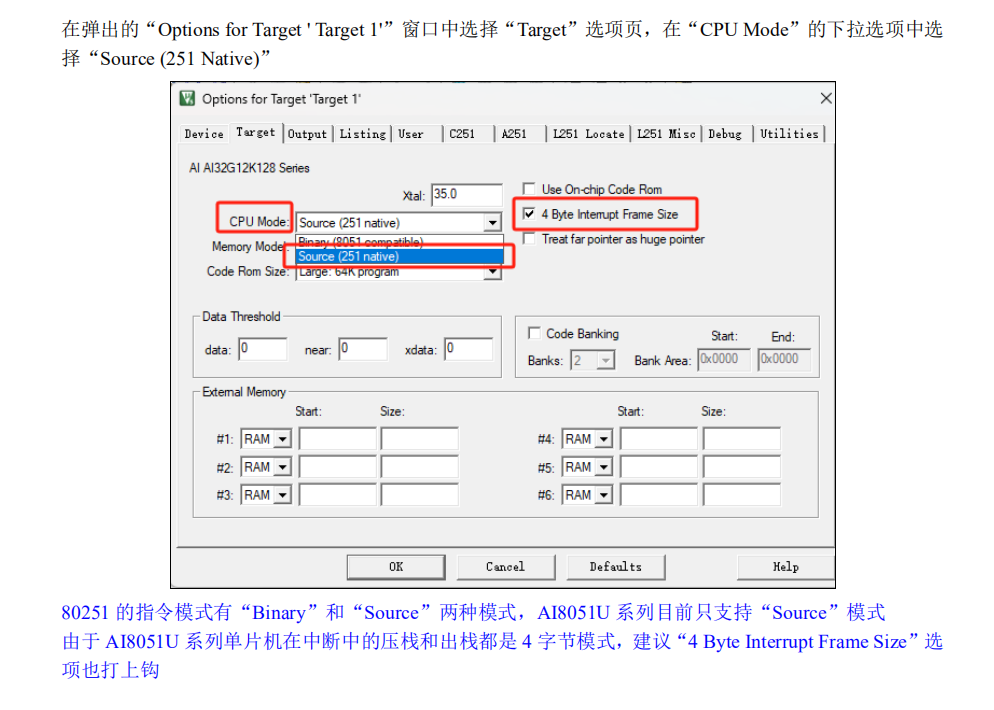This screenshot has width=994, height=710.
Task: Switch to the L251 Locate tab
Action: coord(588,134)
